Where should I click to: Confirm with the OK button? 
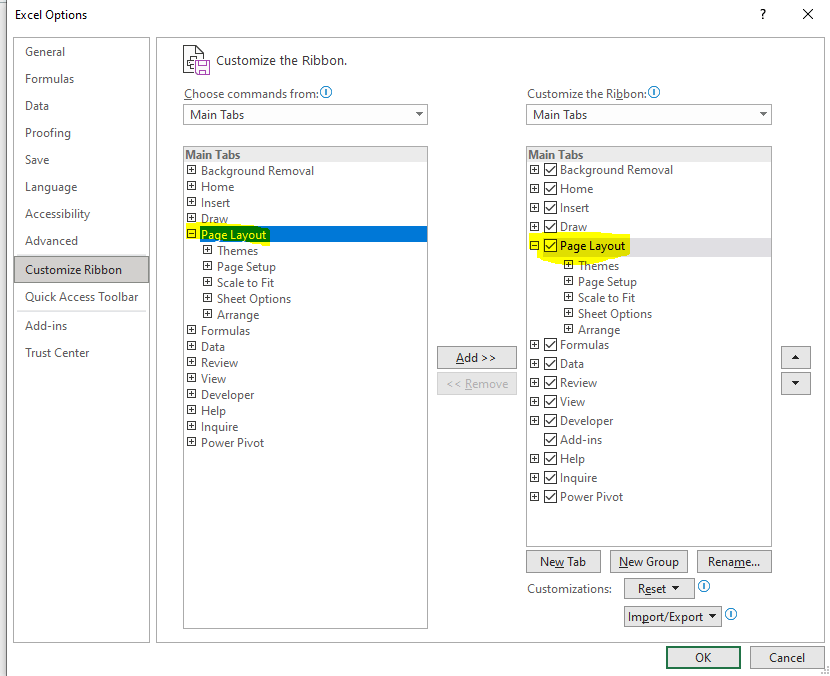coord(703,657)
